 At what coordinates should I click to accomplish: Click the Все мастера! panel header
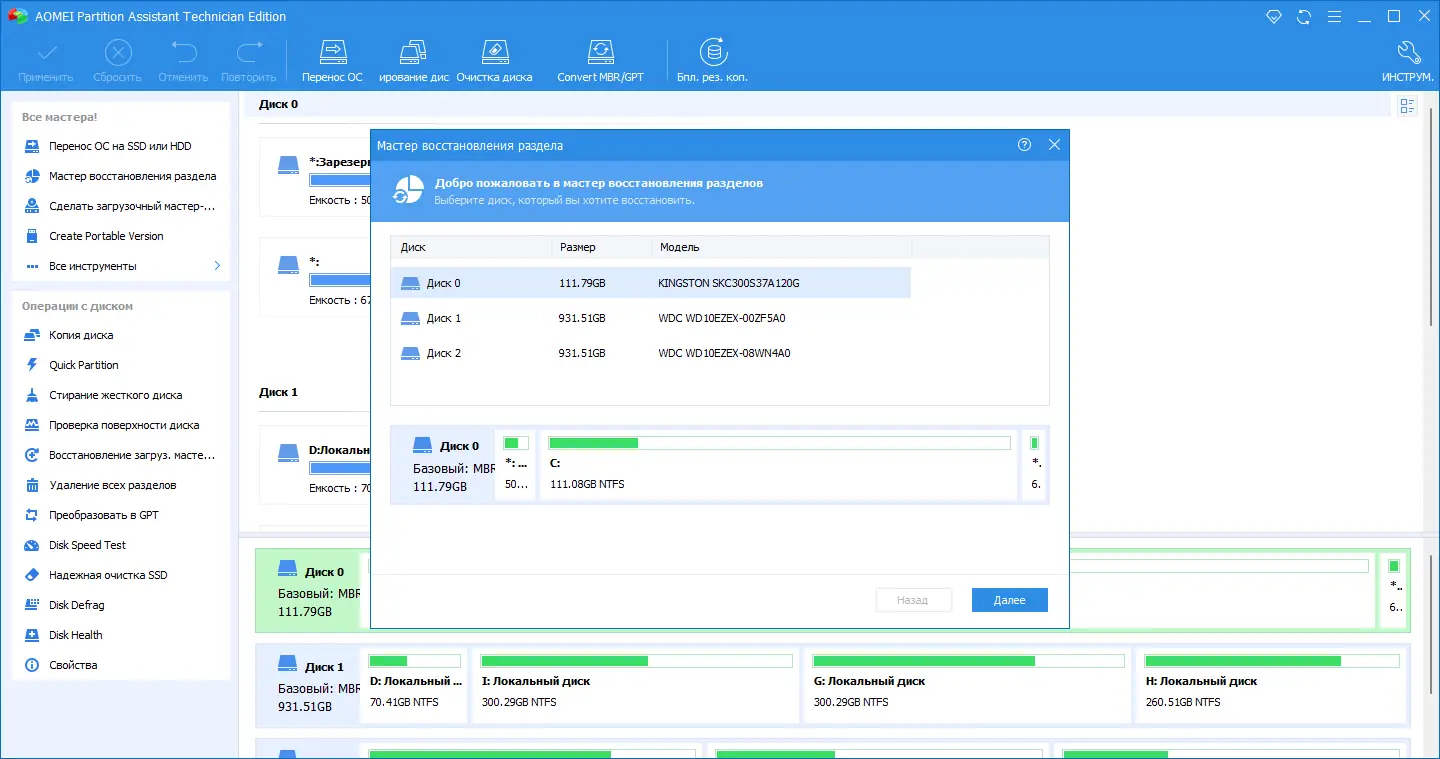[60, 117]
